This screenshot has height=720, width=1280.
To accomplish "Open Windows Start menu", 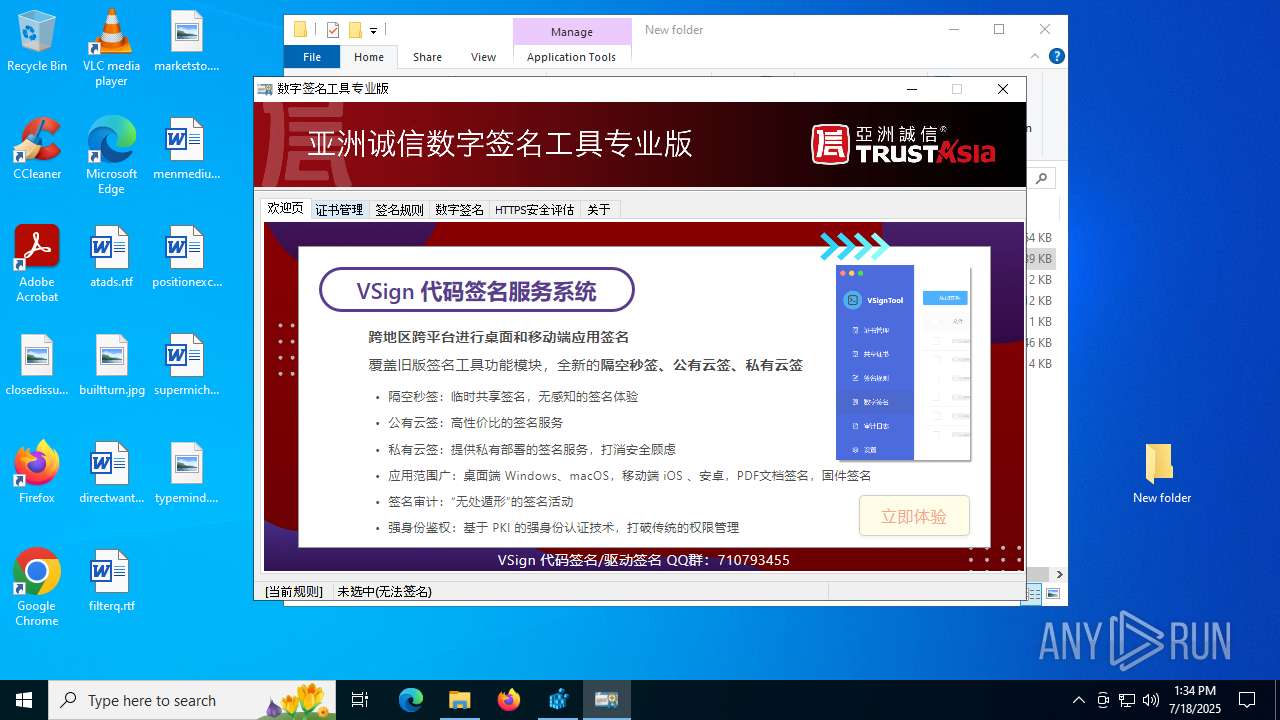I will point(24,700).
